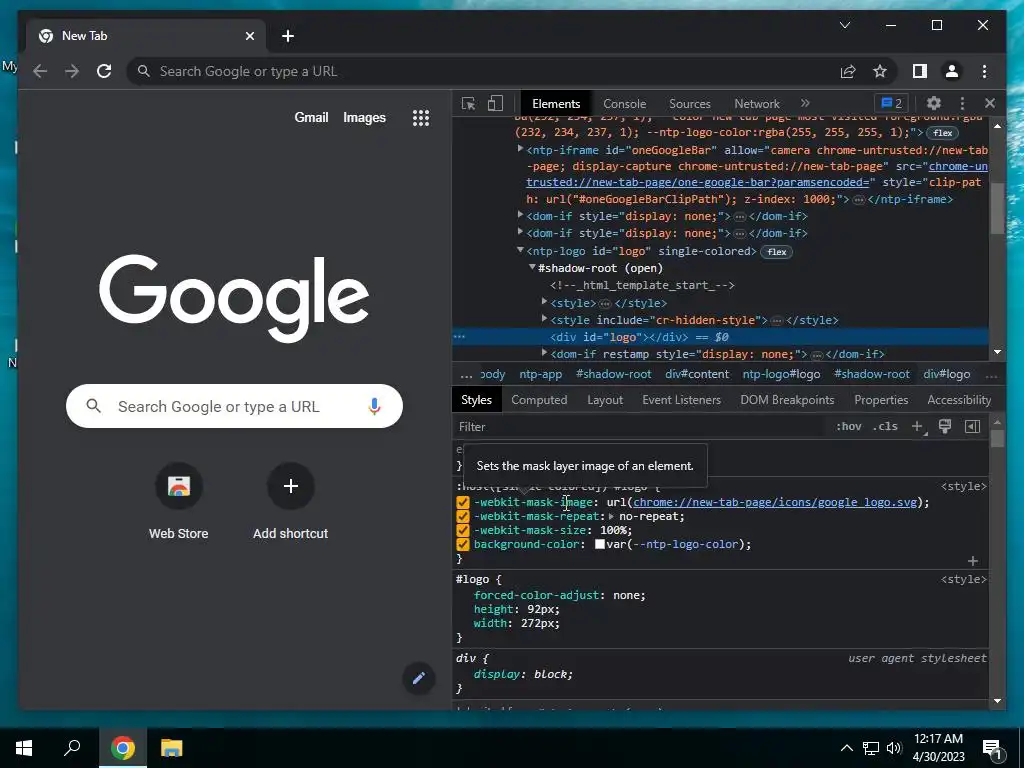Select div#content in the breadcrumb
Viewport: 1024px width, 768px height.
[697, 374]
